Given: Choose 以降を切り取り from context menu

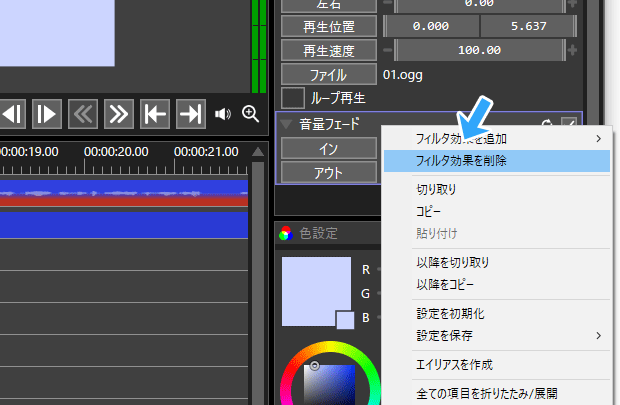Looking at the screenshot, I should (x=497, y=262).
